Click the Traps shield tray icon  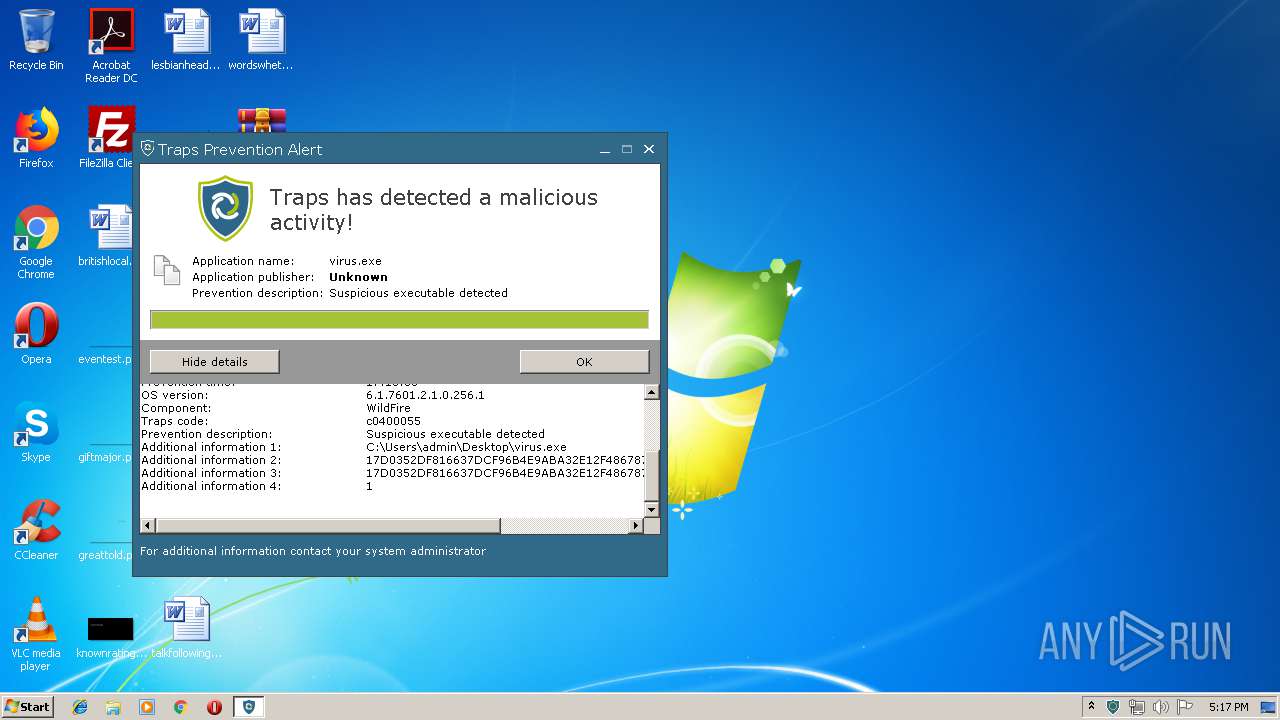pos(1113,707)
